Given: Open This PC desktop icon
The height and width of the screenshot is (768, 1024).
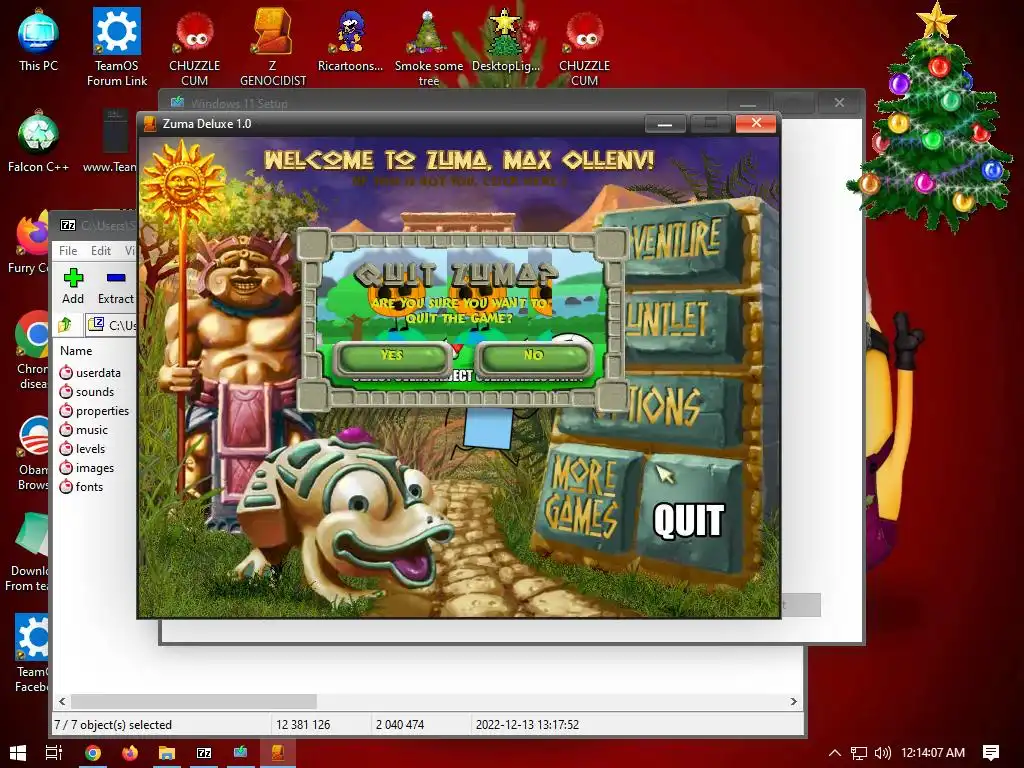Looking at the screenshot, I should pos(39,40).
